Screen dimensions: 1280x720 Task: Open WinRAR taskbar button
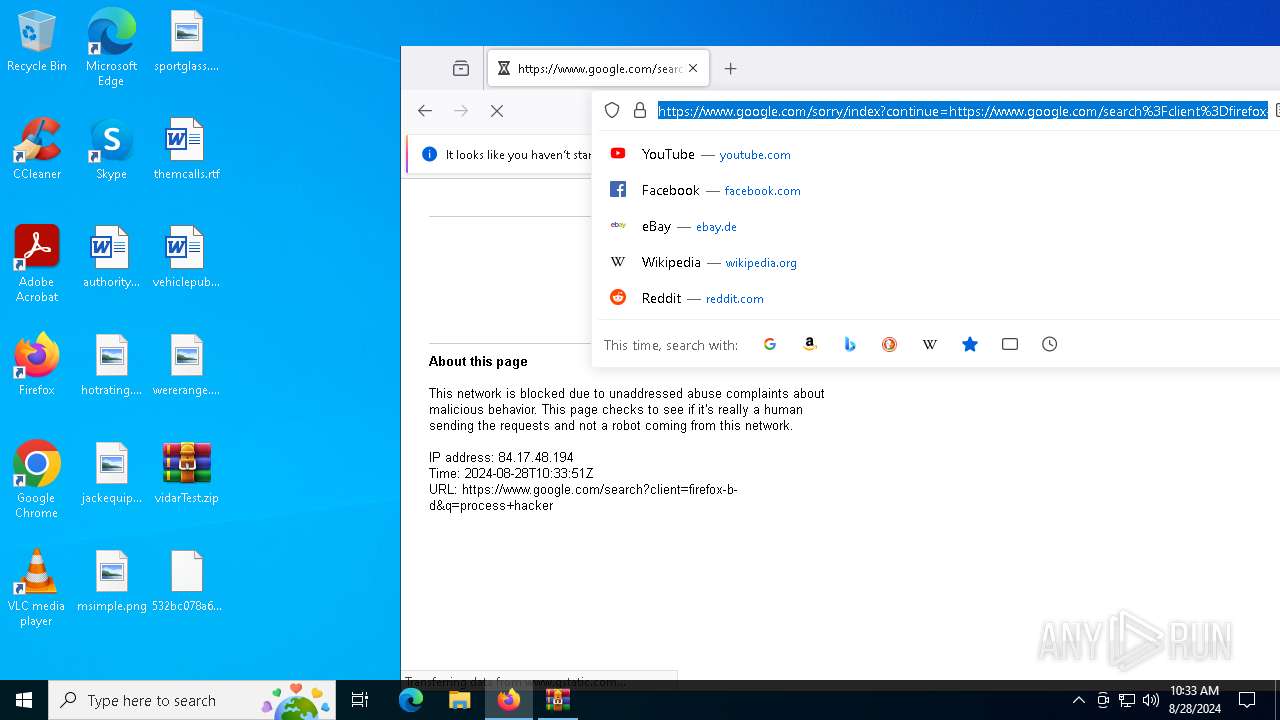pos(557,700)
